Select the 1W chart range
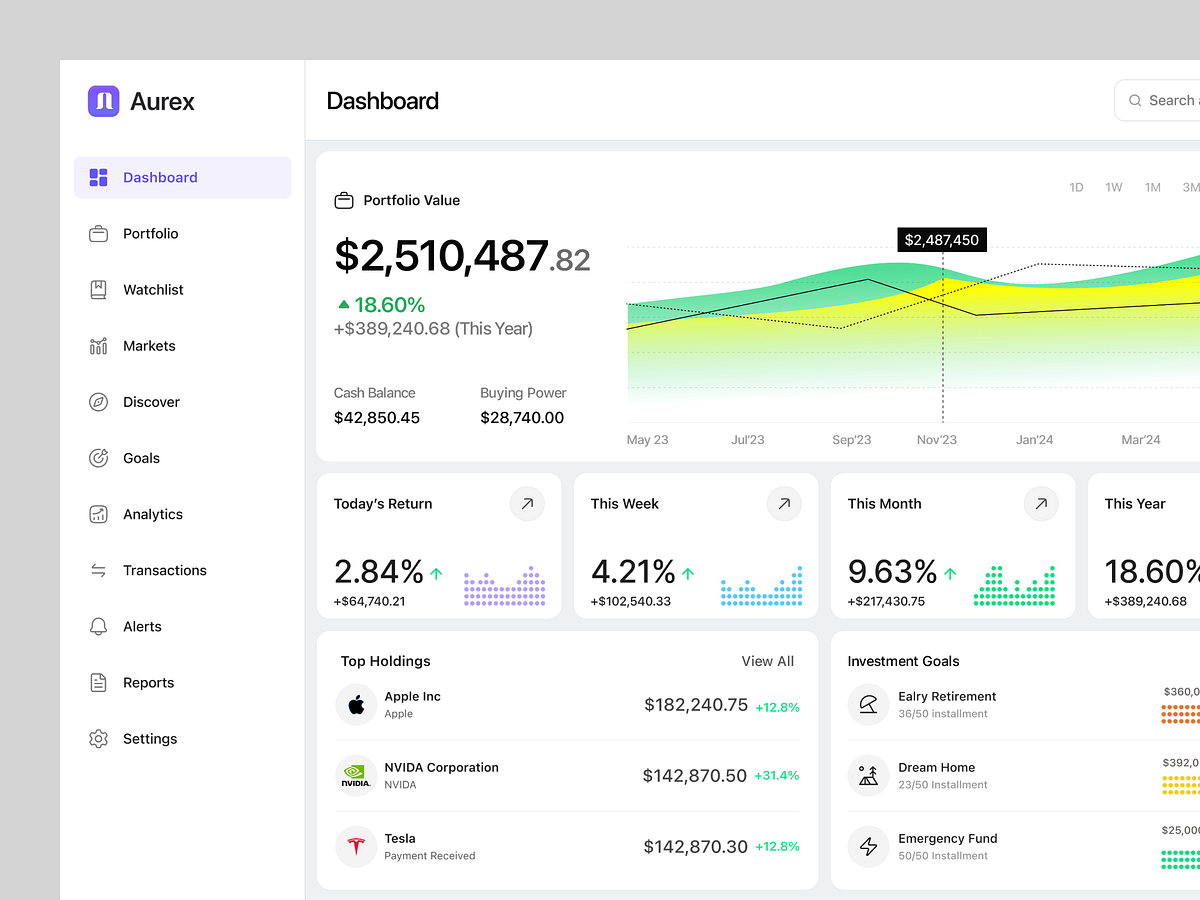The image size is (1200, 900). [1114, 187]
